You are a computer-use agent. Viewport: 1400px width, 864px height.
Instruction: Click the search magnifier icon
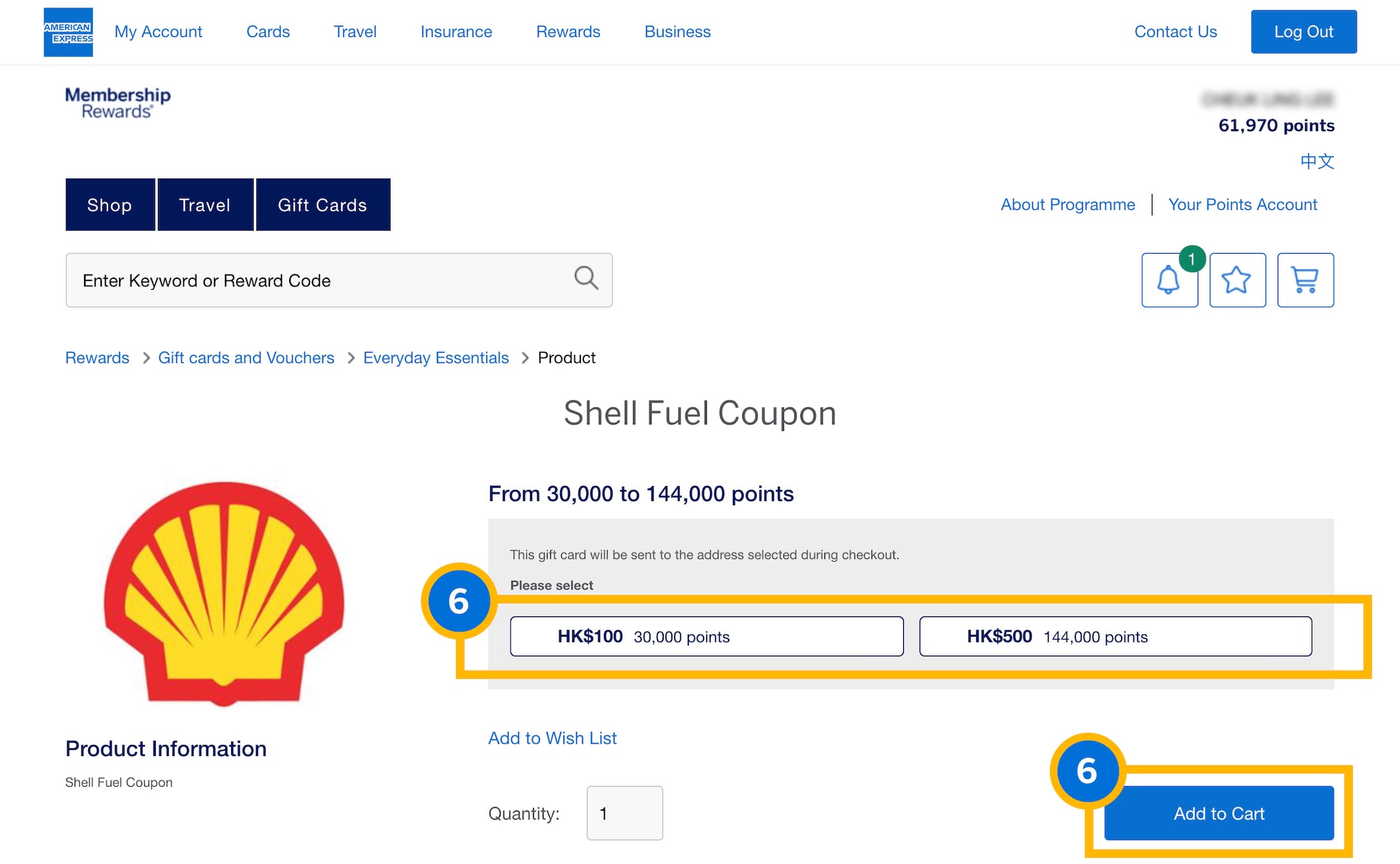click(x=586, y=278)
